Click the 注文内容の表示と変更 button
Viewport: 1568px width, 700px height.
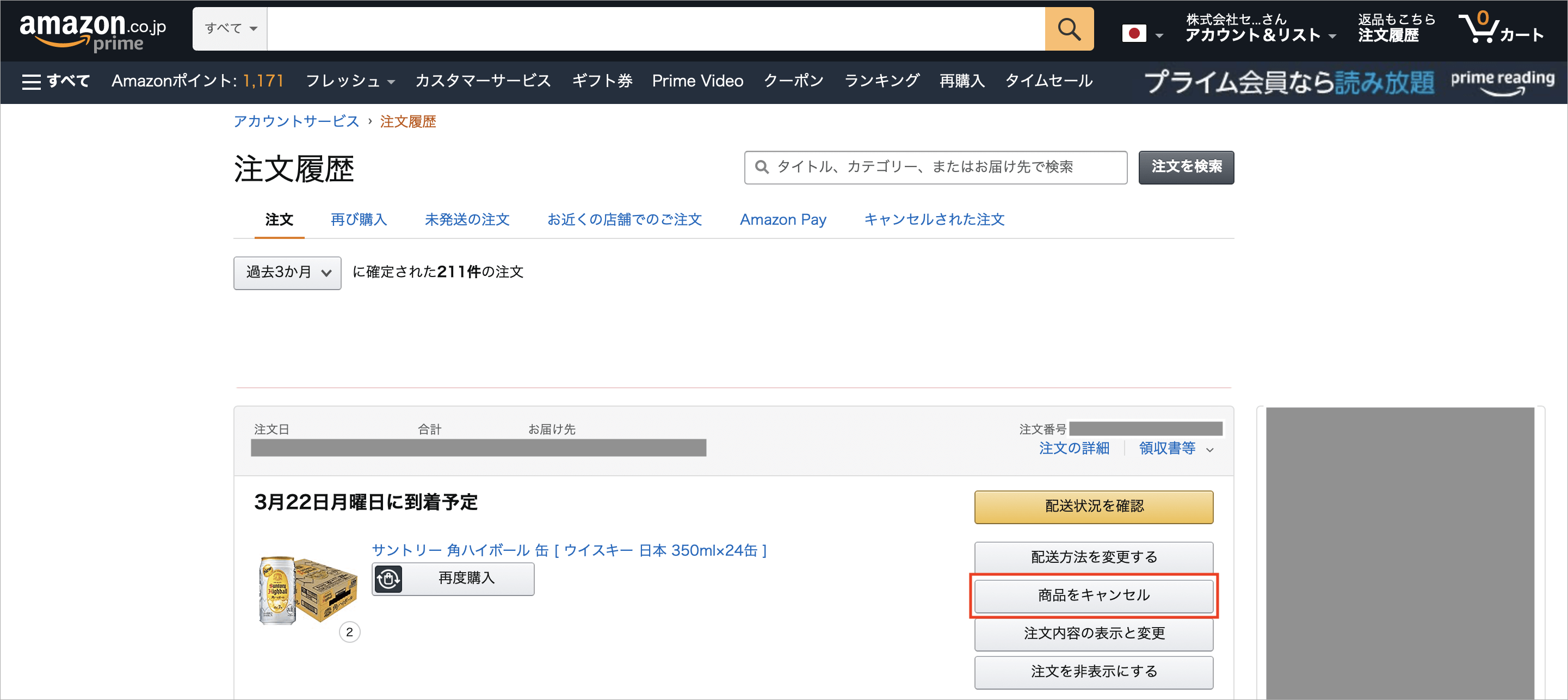[1093, 634]
